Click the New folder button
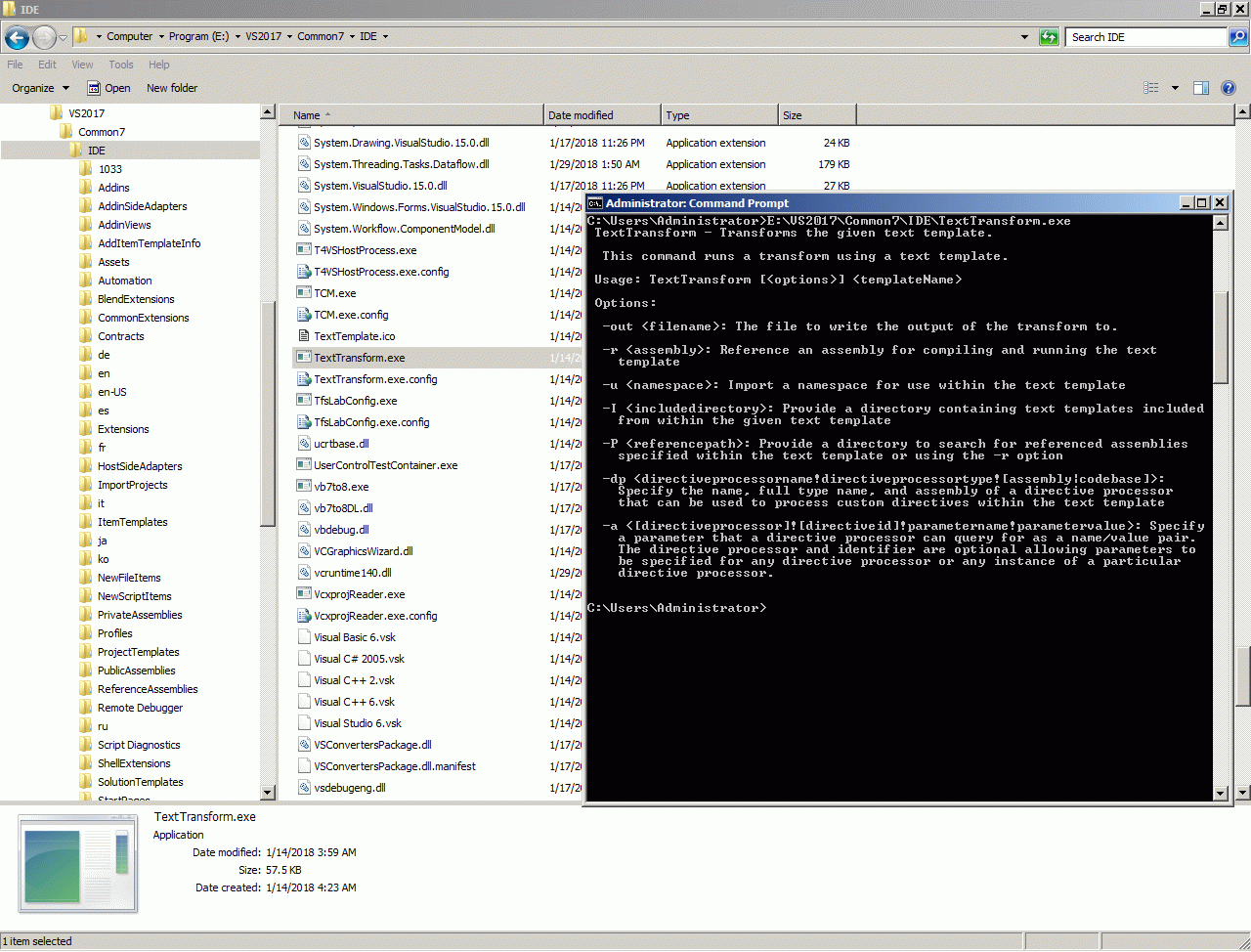 pyautogui.click(x=172, y=88)
